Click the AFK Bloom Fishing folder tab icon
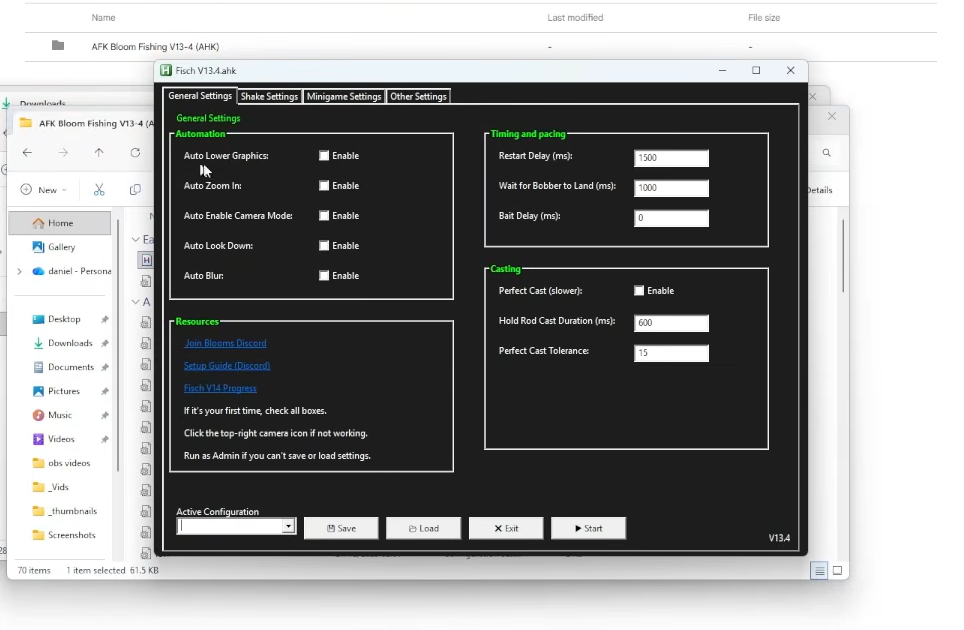964x630 pixels. [26, 123]
